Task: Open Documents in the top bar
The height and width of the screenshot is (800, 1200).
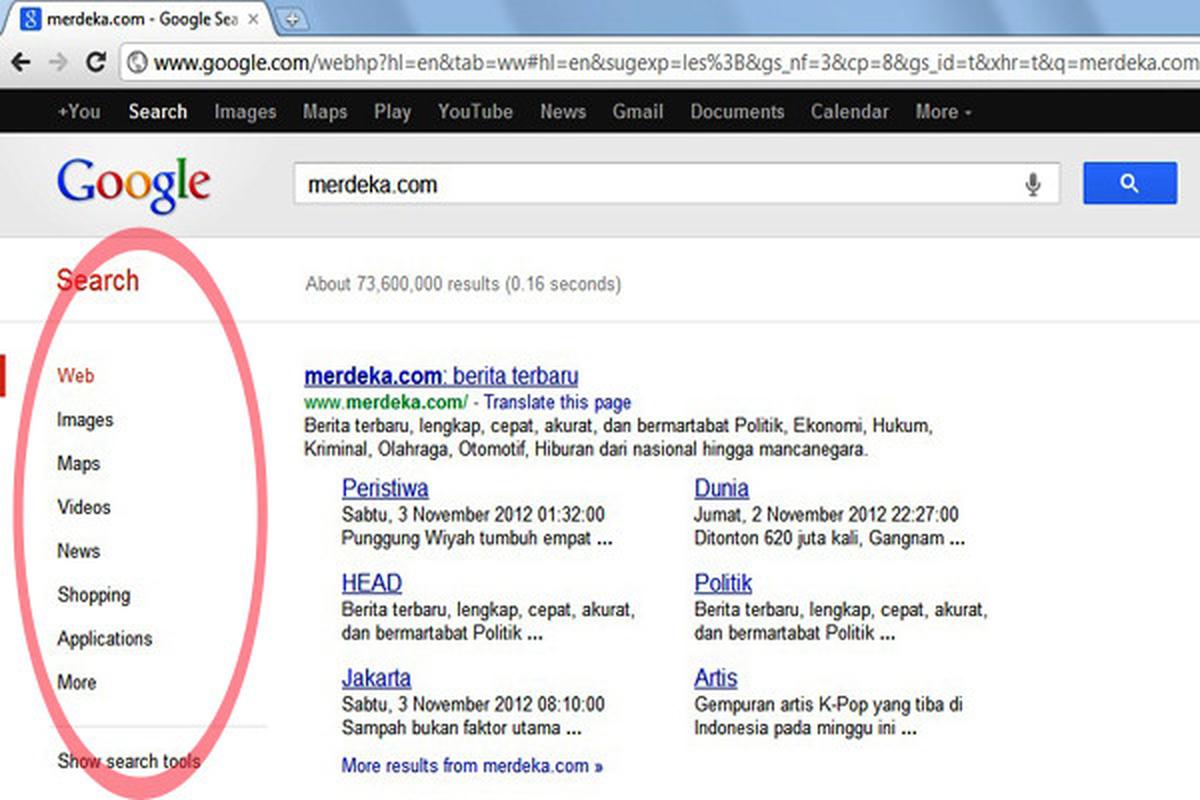Action: (x=737, y=111)
